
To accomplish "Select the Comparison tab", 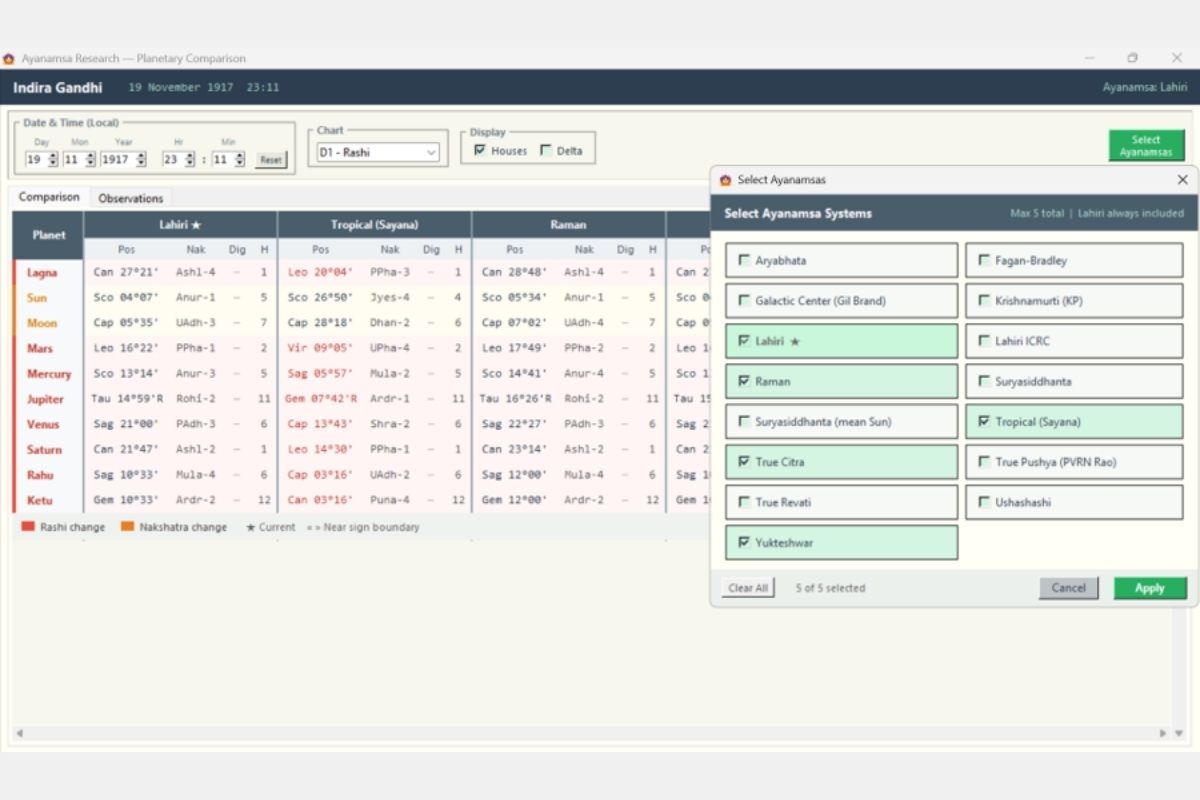I will [x=49, y=197].
